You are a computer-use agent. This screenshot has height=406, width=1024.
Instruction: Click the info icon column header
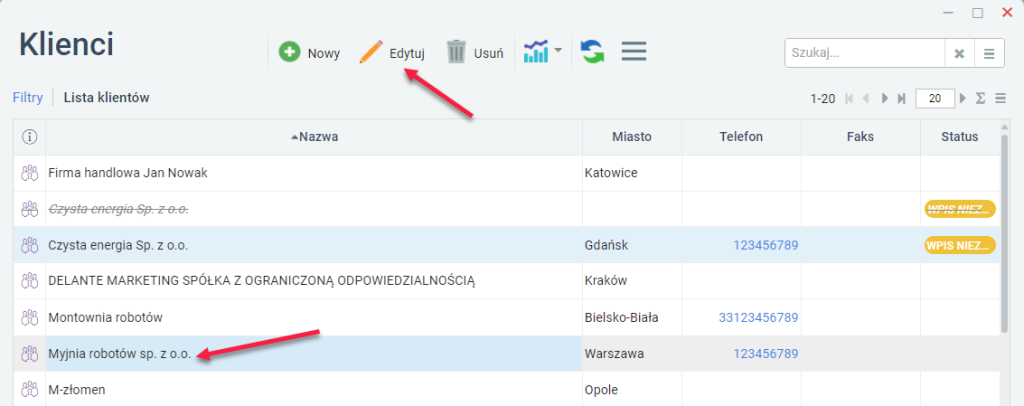pos(29,137)
